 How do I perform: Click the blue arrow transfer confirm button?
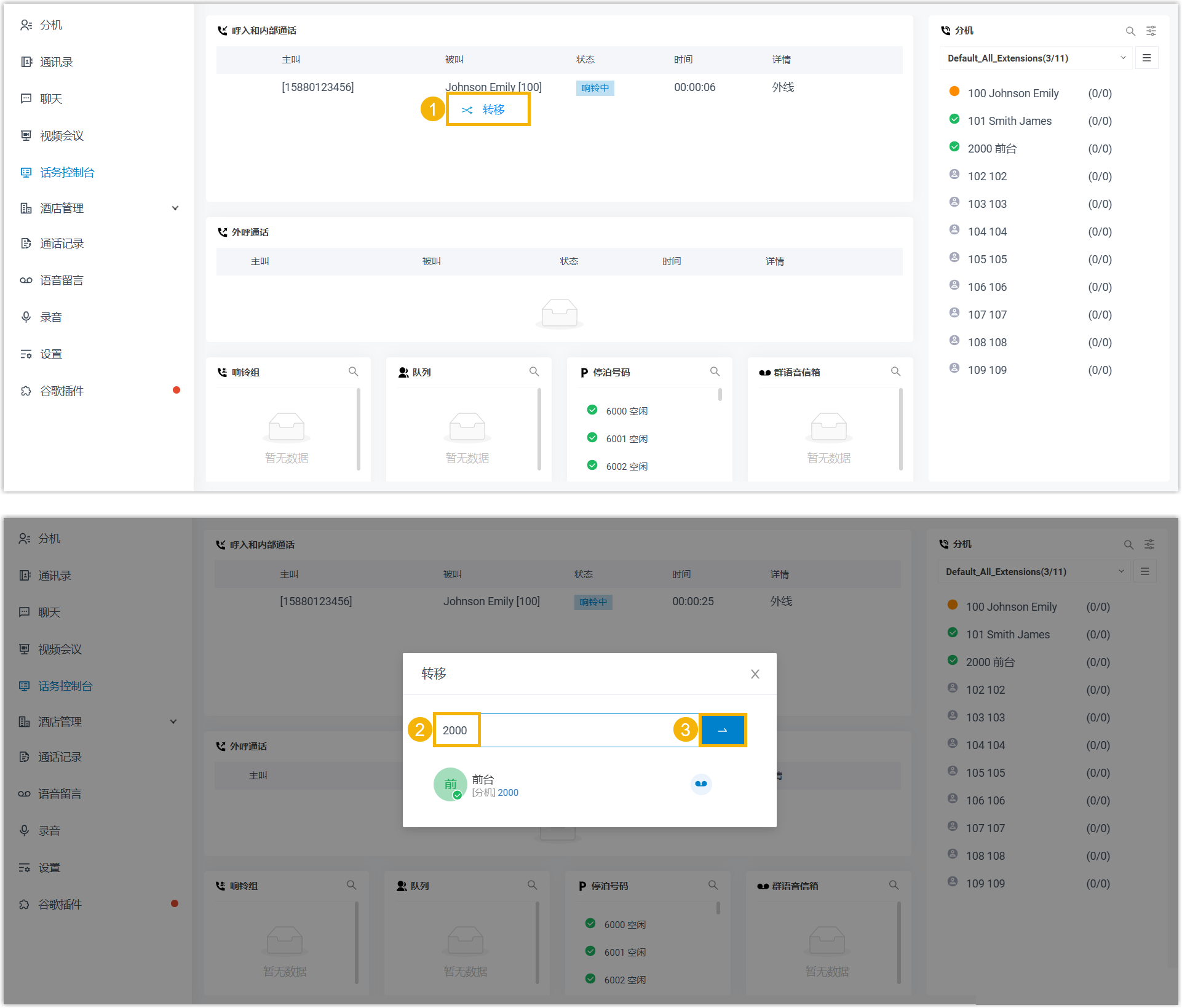722,730
